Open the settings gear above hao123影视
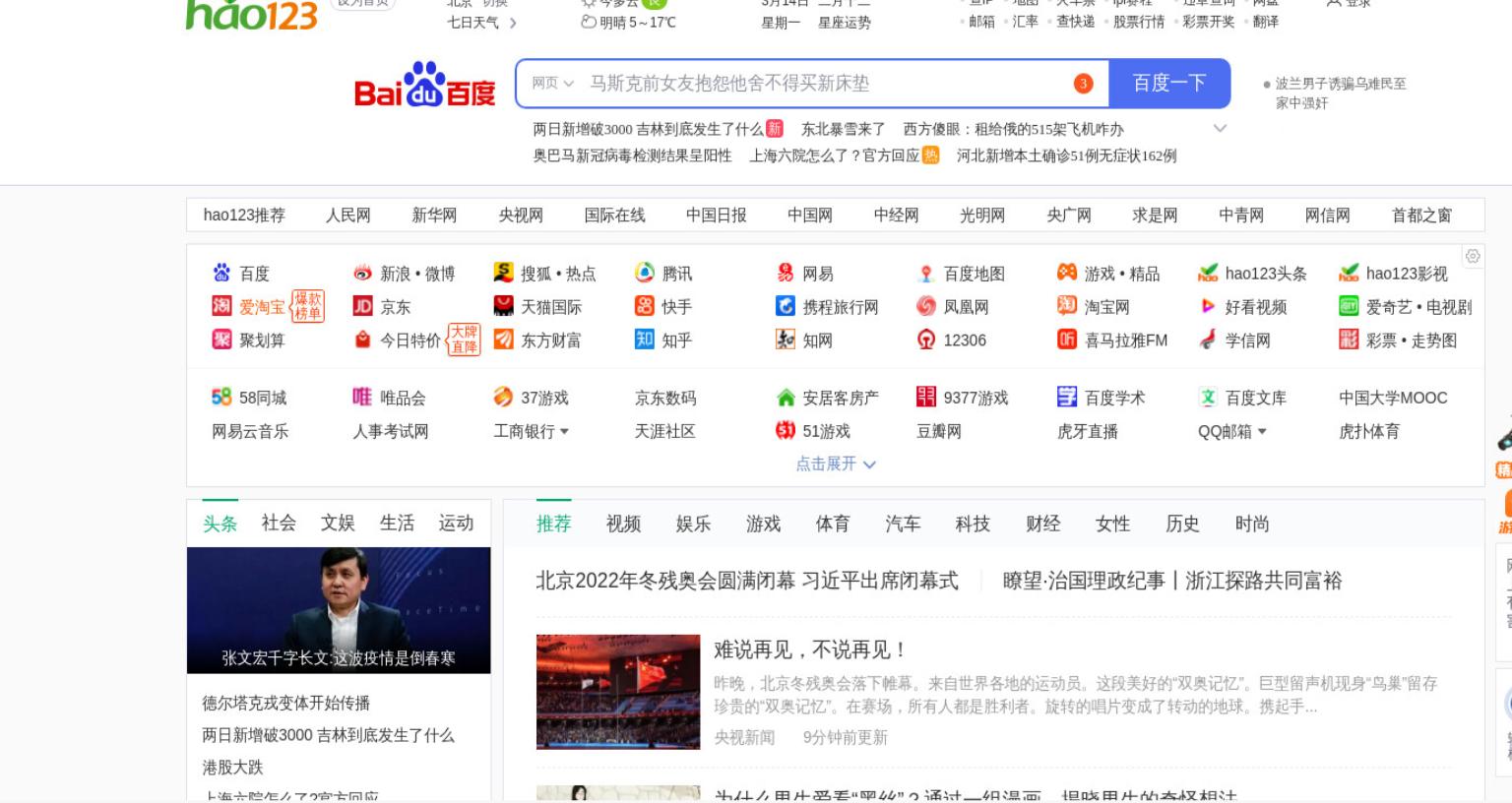This screenshot has height=803, width=1512. pos(1473,256)
